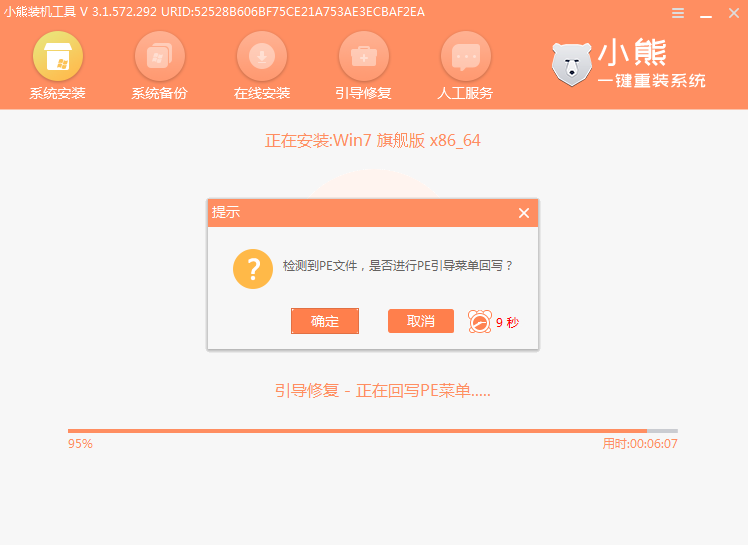Image resolution: width=748 pixels, height=545 pixels.
Task: Click the 正在回写PE菜单 status message
Action: 383,390
